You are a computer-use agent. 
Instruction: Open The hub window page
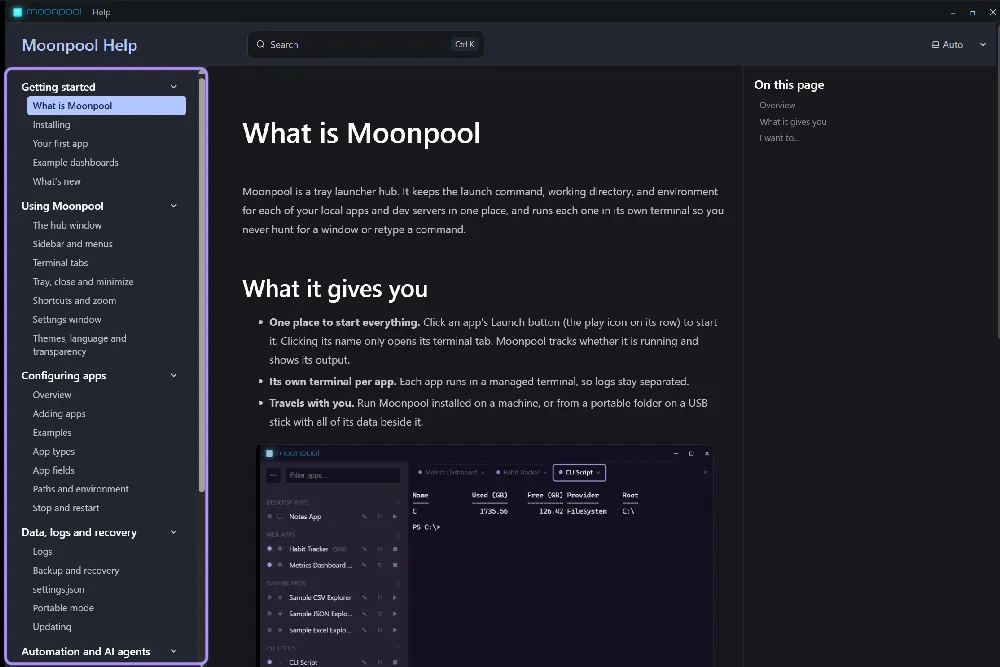tap(67, 225)
